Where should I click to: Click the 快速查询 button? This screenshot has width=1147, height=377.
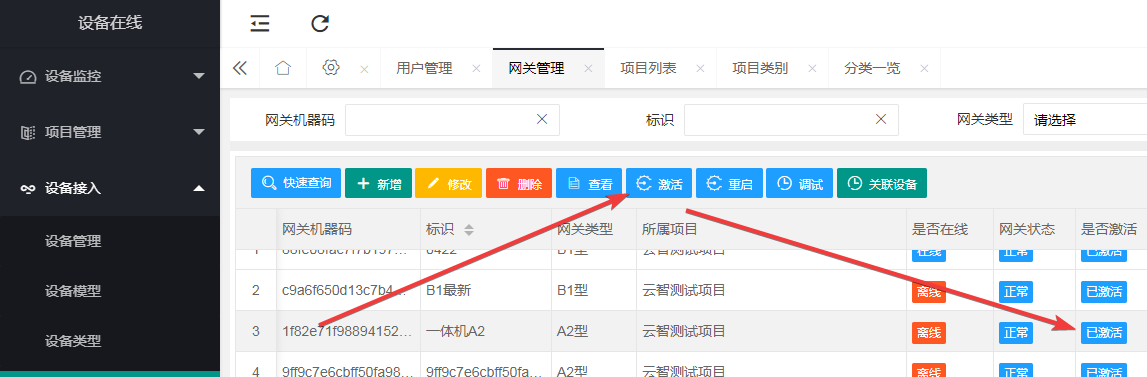coord(296,183)
